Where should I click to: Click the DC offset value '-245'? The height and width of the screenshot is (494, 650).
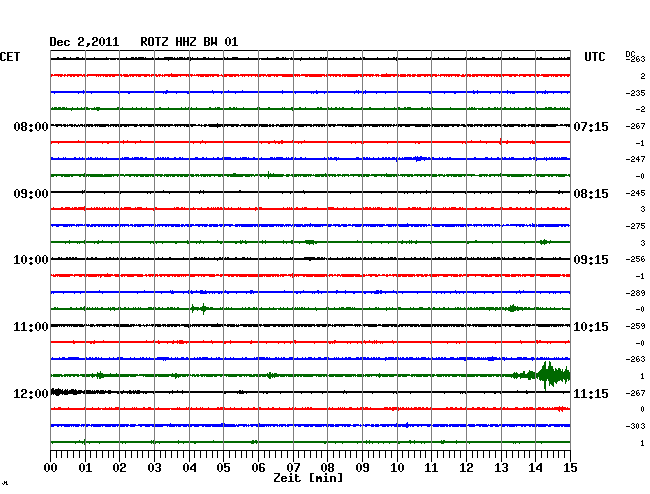[x=635, y=193]
